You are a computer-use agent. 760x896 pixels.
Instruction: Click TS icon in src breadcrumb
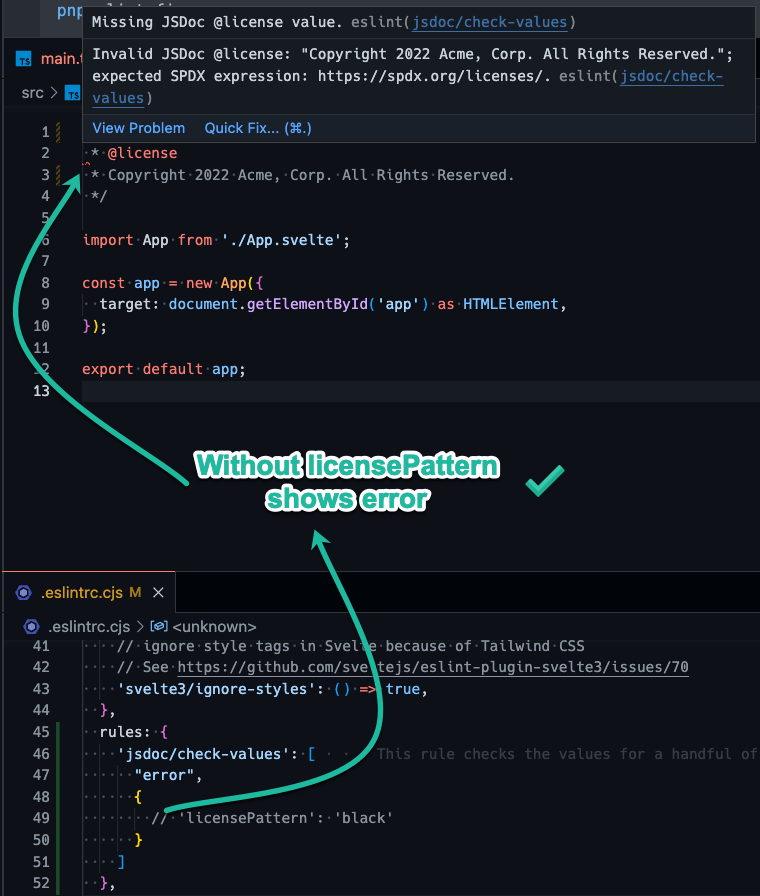click(x=73, y=93)
